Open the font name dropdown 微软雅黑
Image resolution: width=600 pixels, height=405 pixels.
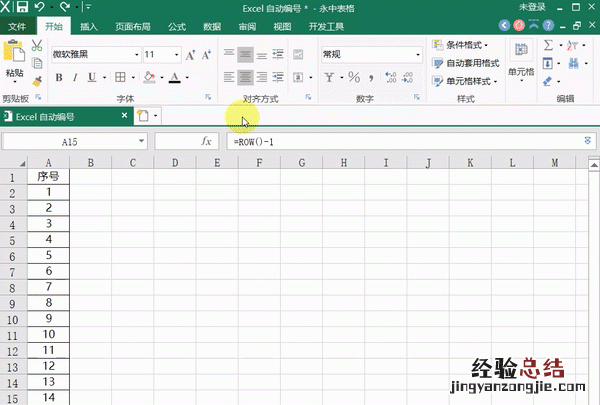[94, 55]
